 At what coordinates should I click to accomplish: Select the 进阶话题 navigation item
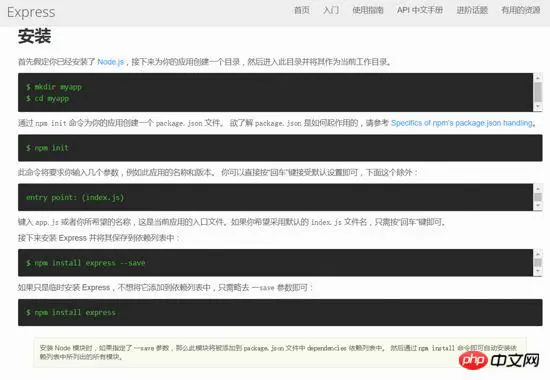click(x=472, y=10)
